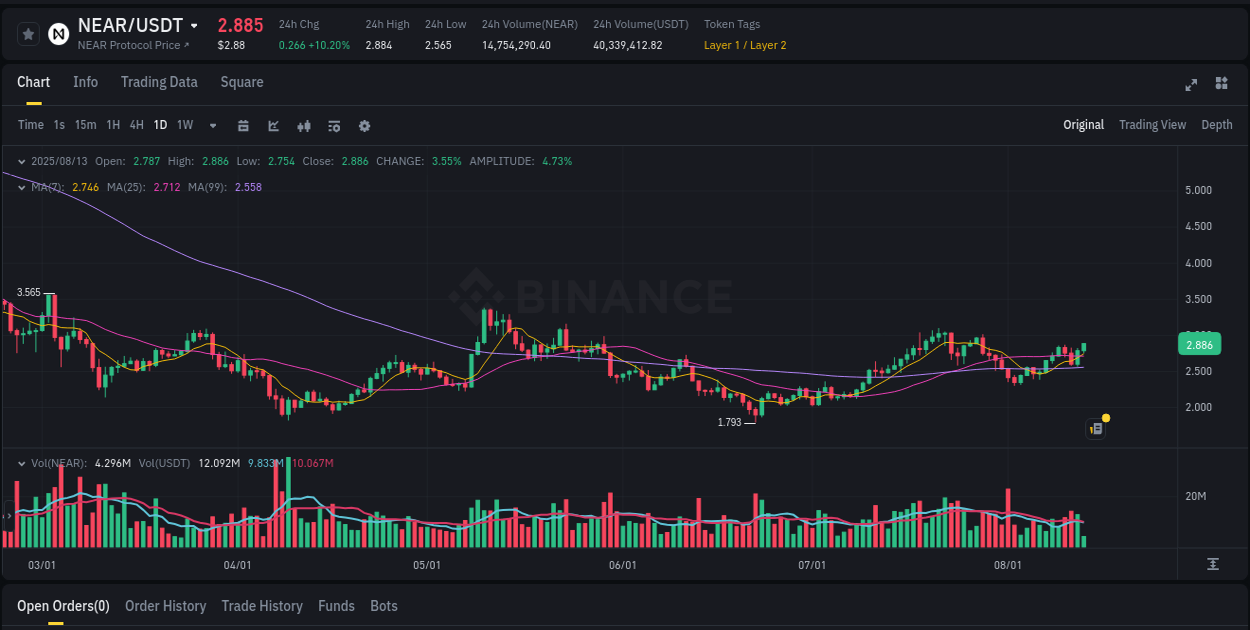Image resolution: width=1250 pixels, height=630 pixels.
Task: Open the Order History tab
Action: tap(165, 606)
